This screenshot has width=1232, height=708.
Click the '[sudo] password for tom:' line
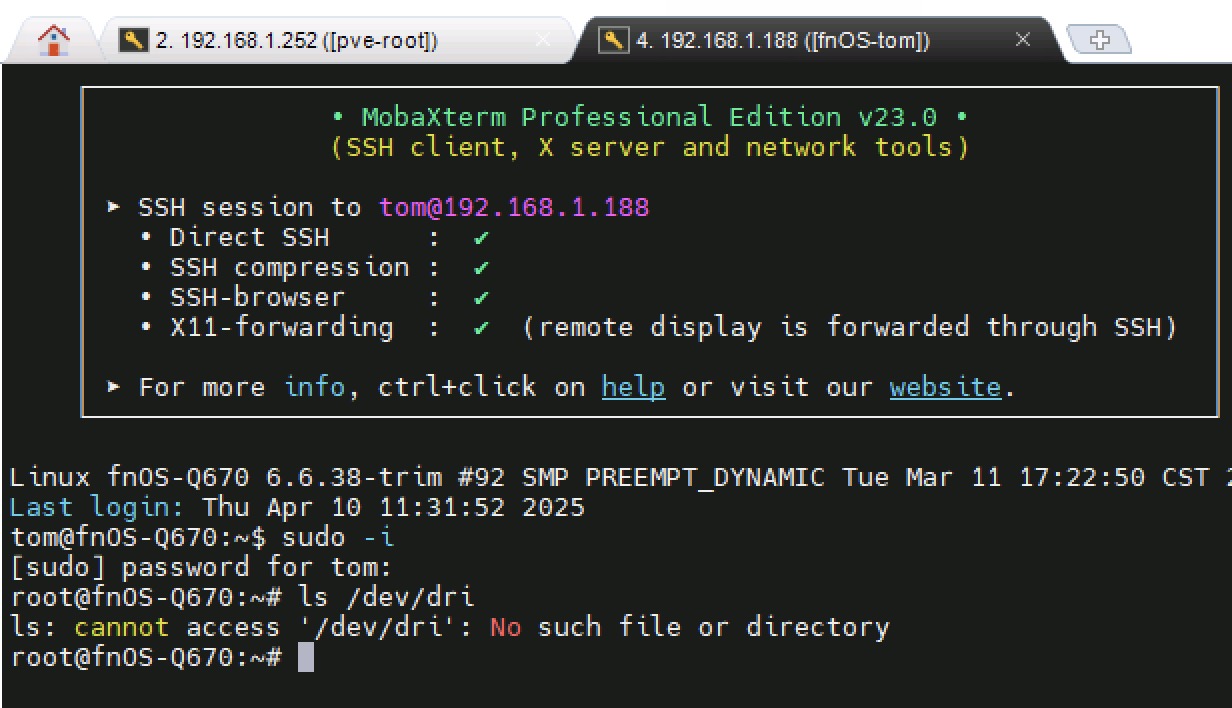(201, 567)
